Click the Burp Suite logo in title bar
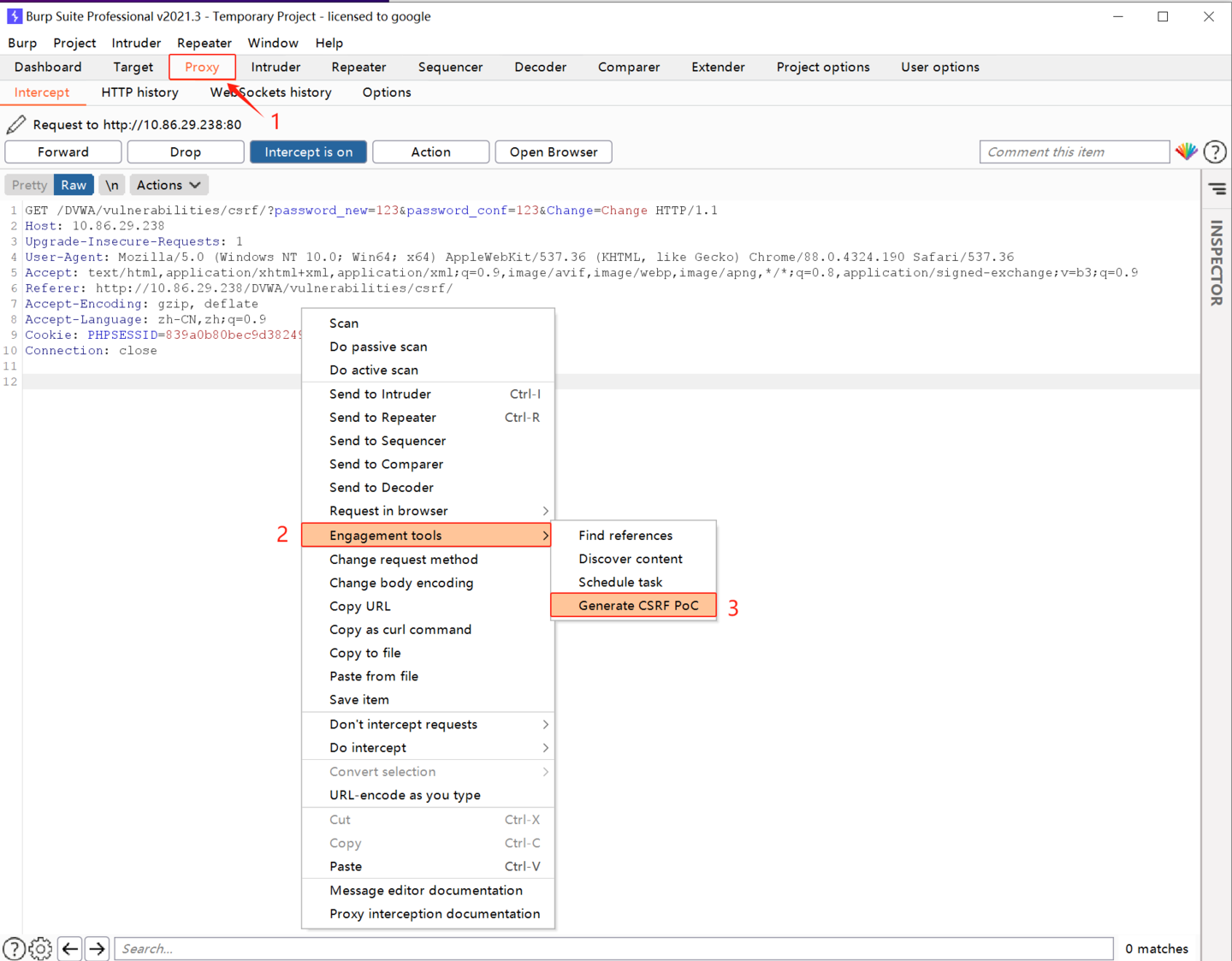The image size is (1232, 961). pos(14,16)
